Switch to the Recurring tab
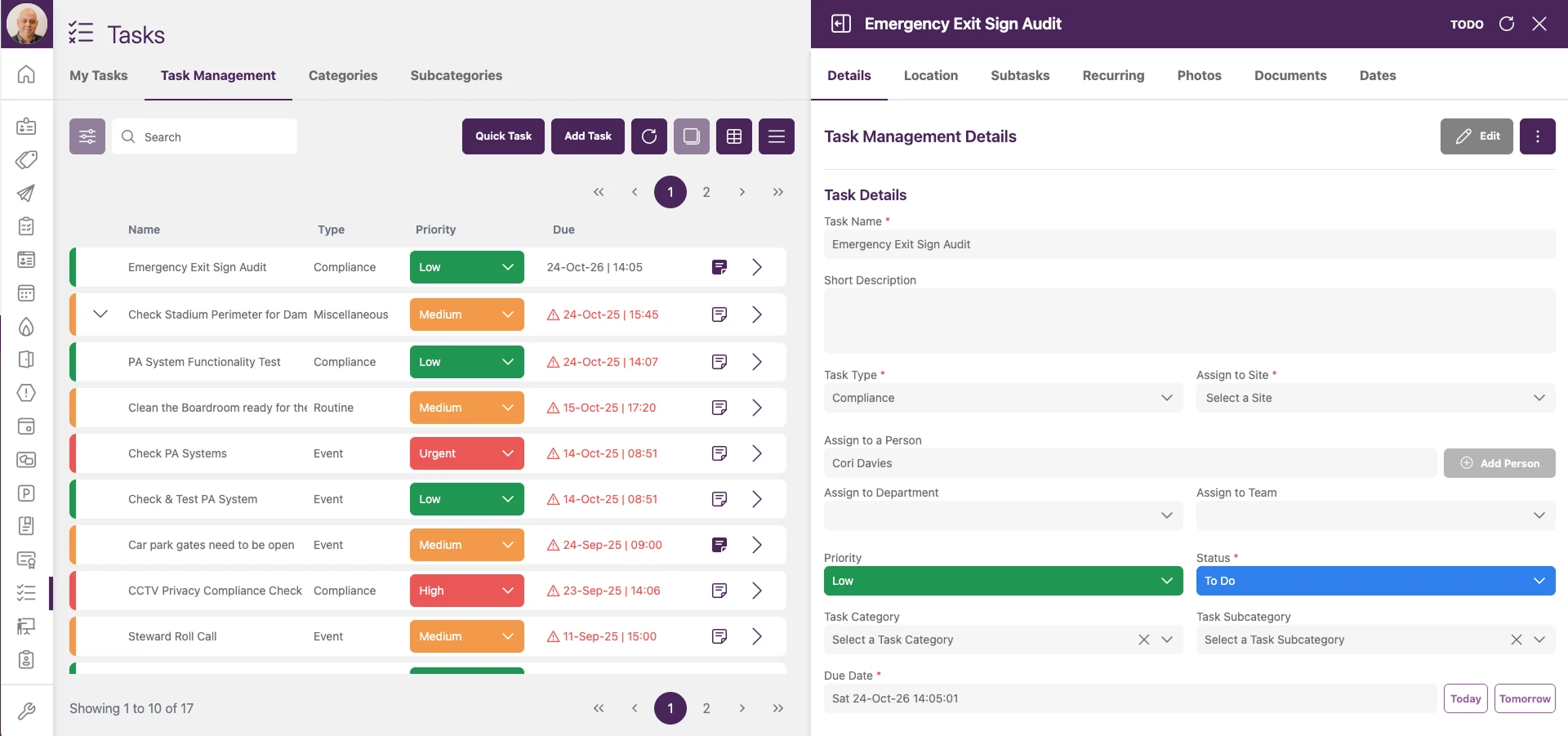The height and width of the screenshot is (736, 1568). (1113, 75)
